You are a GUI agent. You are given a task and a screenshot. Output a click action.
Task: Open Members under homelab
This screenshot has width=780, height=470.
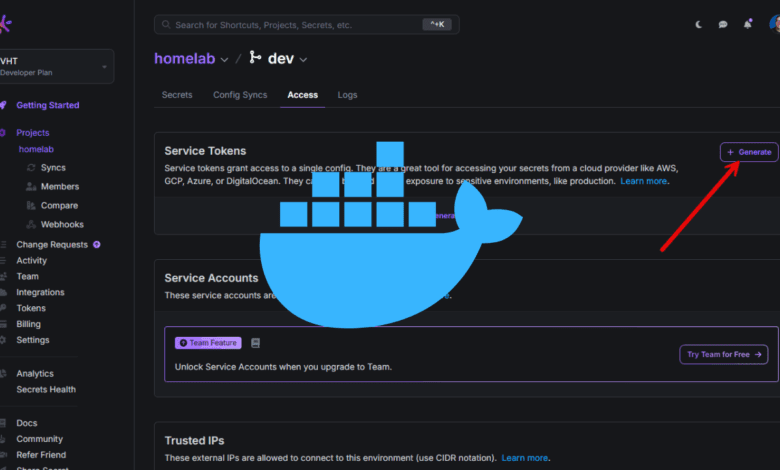[x=60, y=187]
